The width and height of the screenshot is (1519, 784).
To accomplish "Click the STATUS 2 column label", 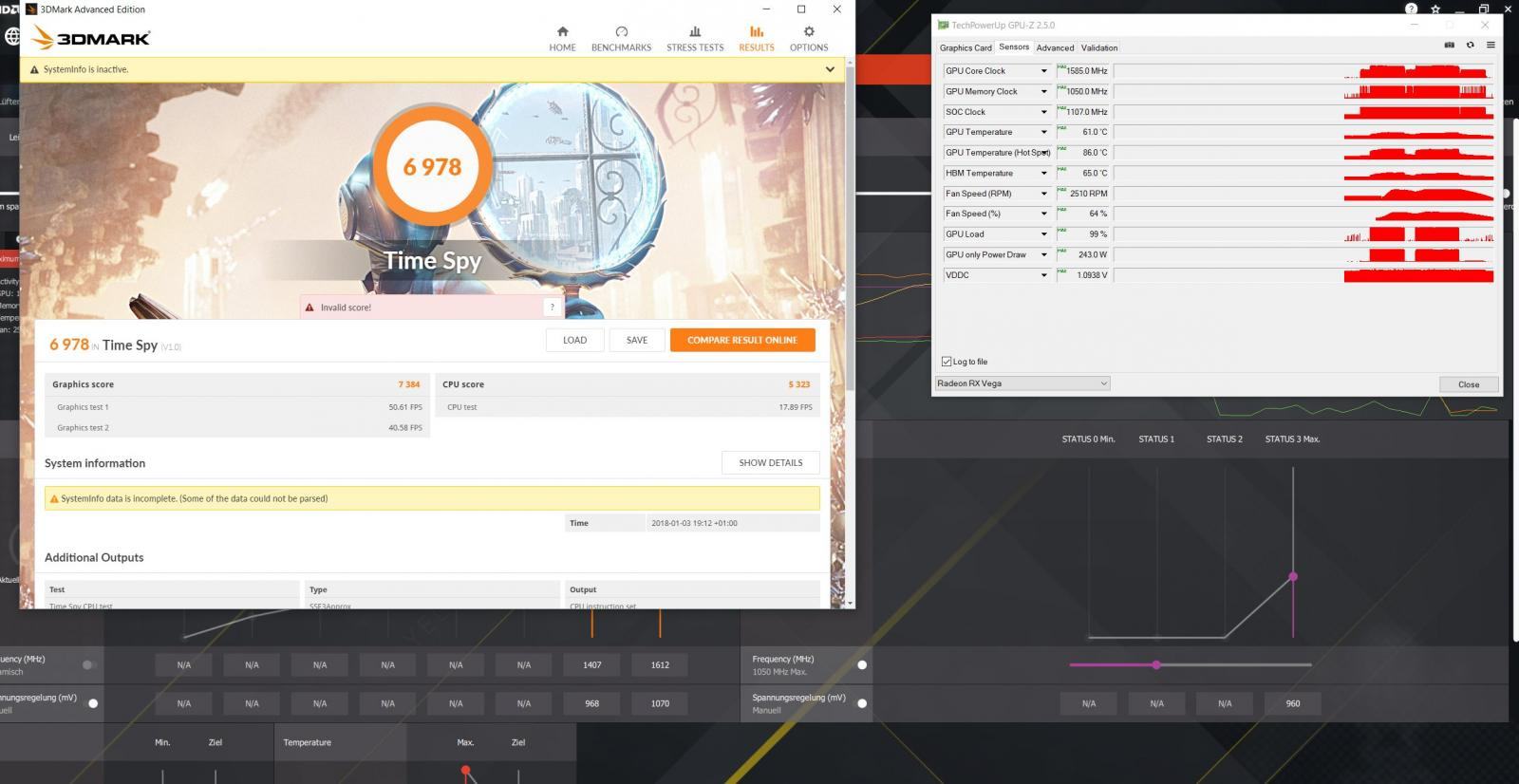I will [x=1224, y=439].
